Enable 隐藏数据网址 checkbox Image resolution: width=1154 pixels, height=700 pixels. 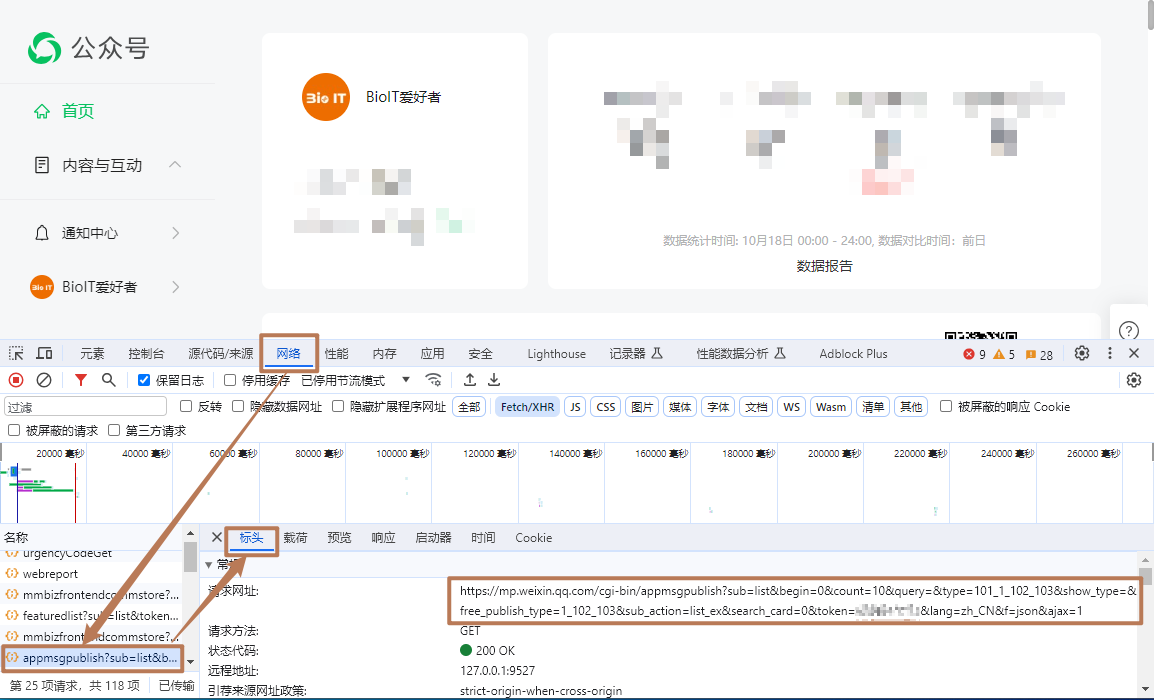(x=238, y=406)
